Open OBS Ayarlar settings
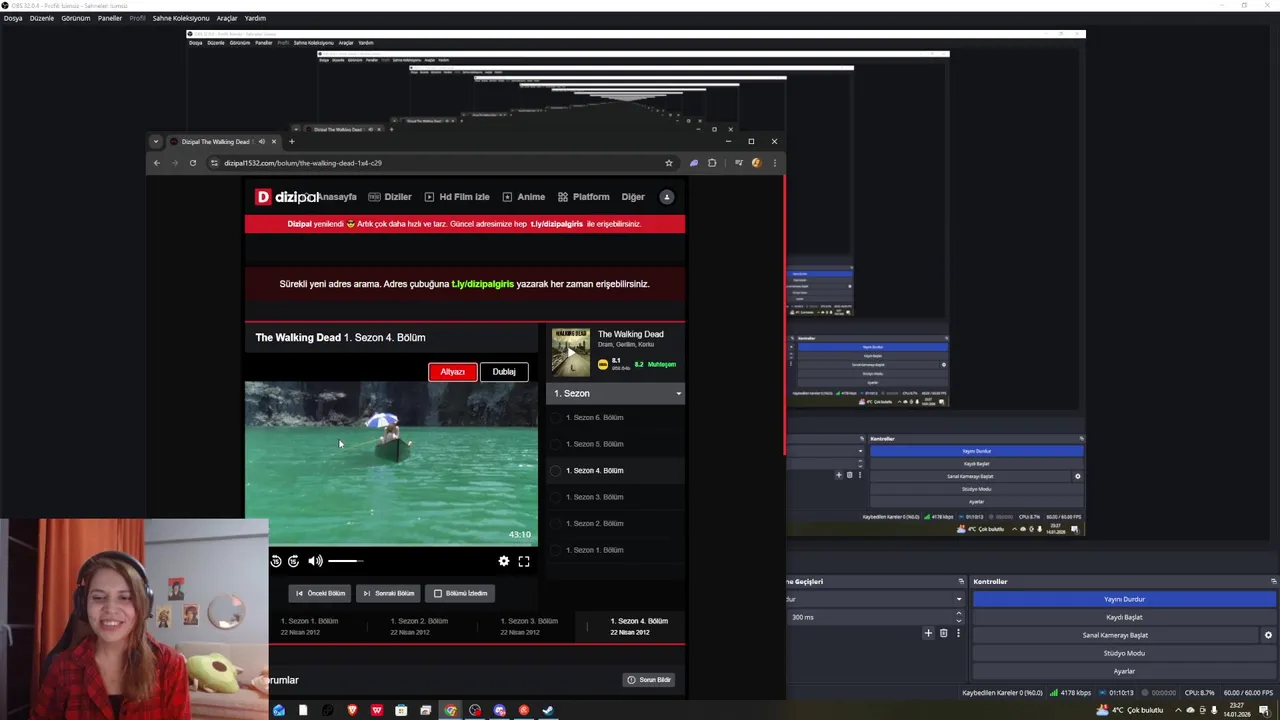The image size is (1280, 720). coord(1124,671)
